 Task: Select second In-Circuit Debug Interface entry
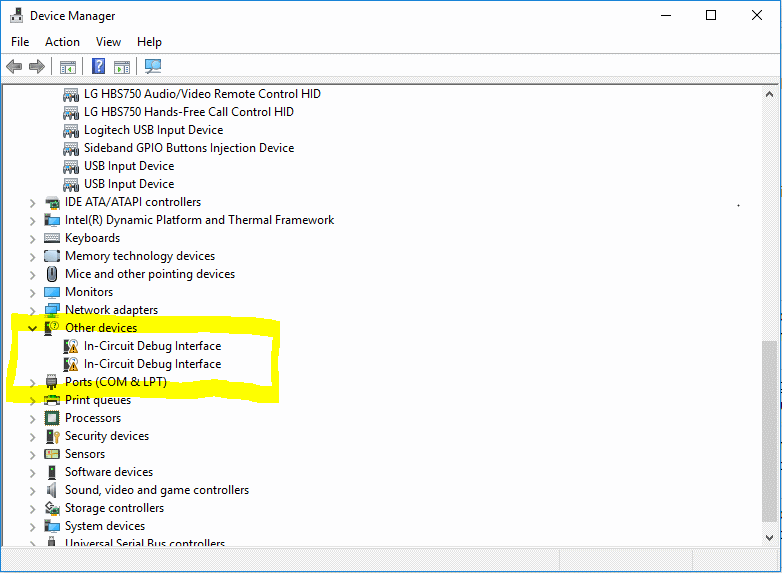point(153,364)
